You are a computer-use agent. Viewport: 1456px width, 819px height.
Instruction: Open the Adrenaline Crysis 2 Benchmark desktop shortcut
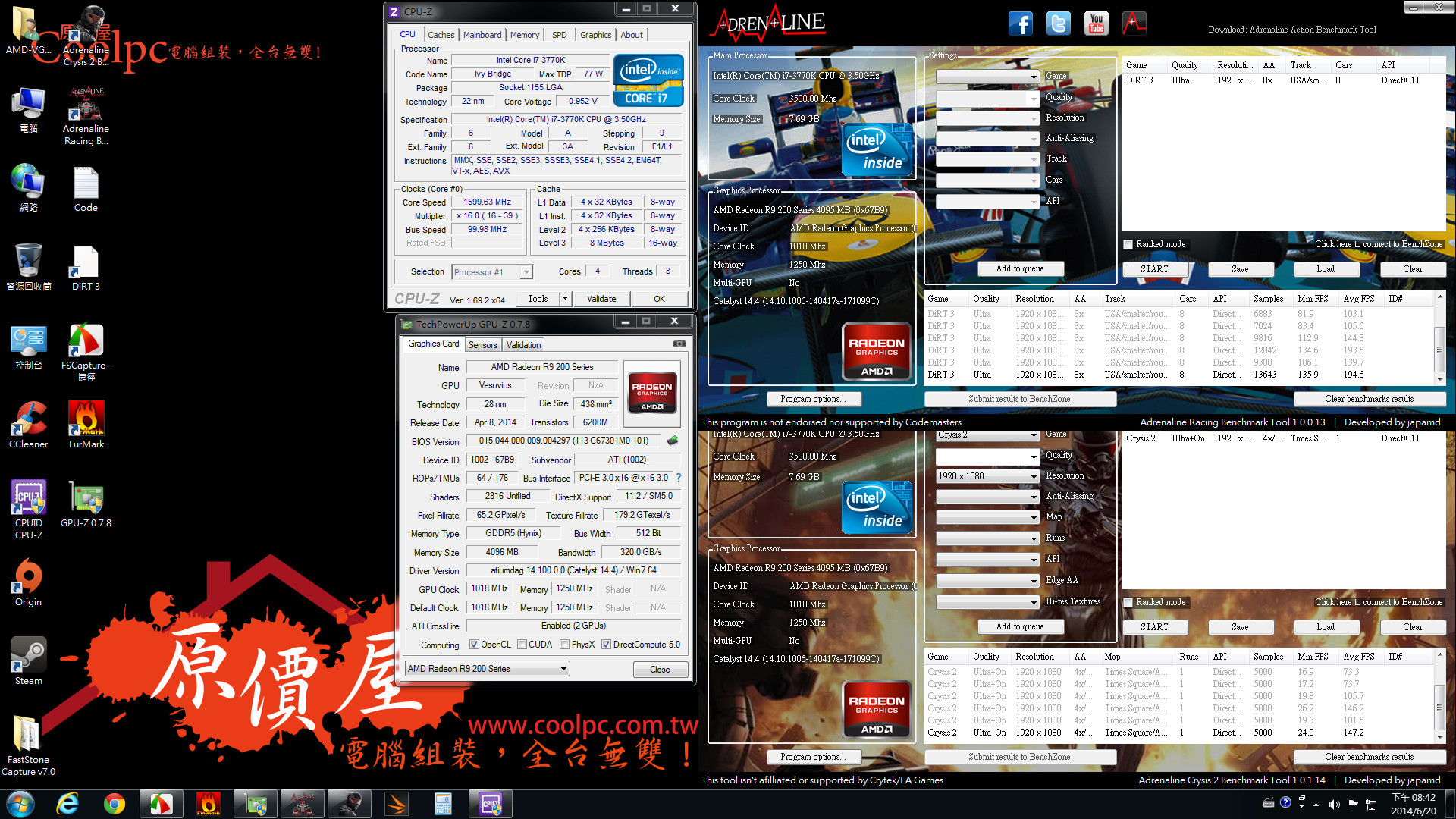pyautogui.click(x=86, y=37)
